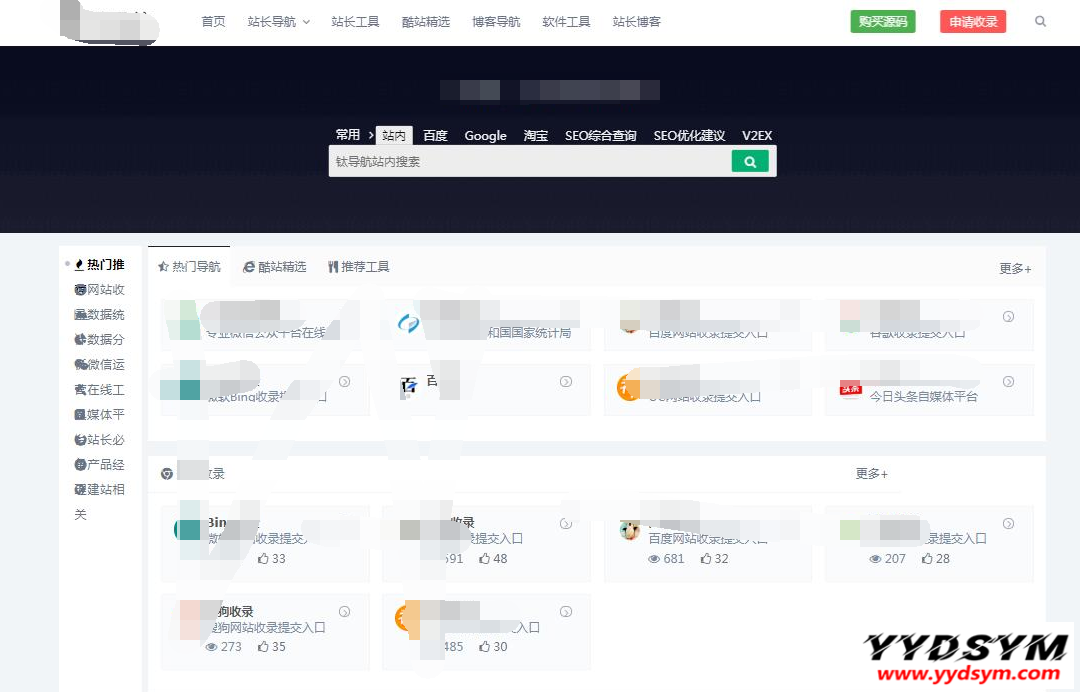
Task: Click the thumbs-up icon beside count 48
Action: [485, 559]
